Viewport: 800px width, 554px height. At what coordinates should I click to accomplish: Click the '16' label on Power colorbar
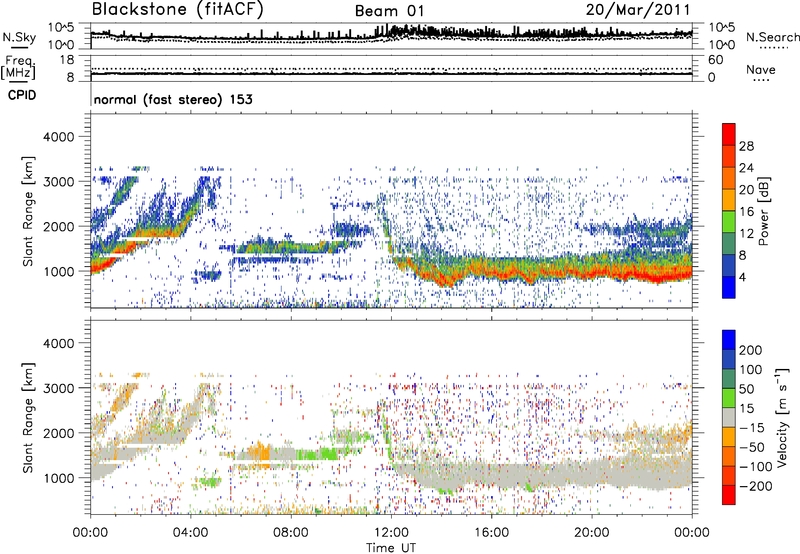tap(746, 212)
